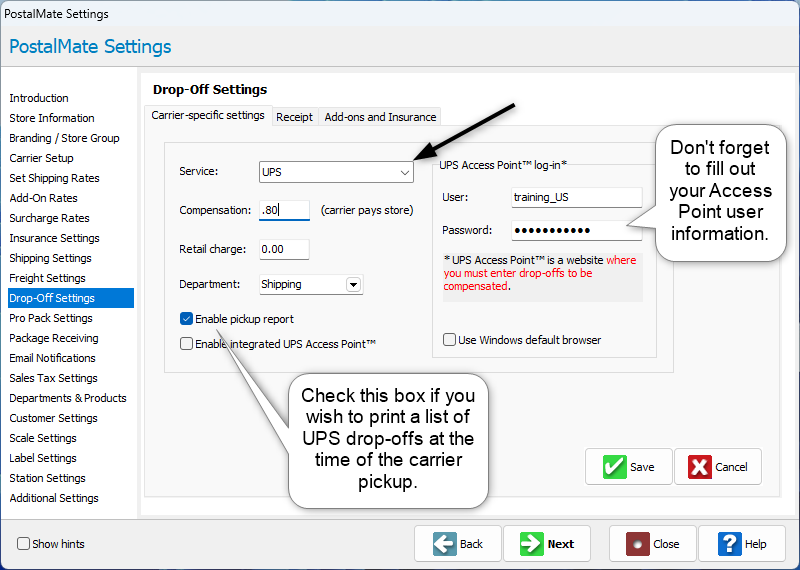The width and height of the screenshot is (800, 570).
Task: Open the Service dropdown showing UPS
Action: (336, 172)
